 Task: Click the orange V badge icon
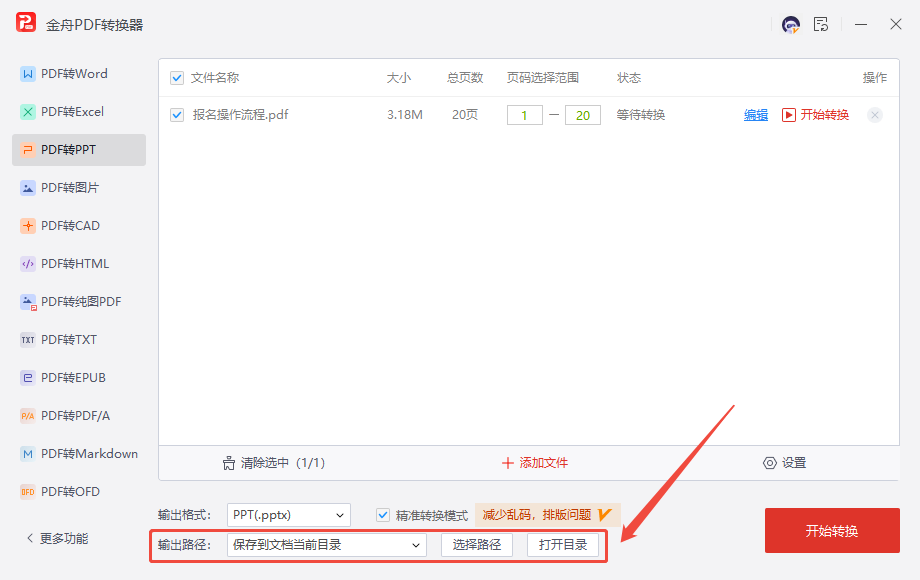pyautogui.click(x=604, y=515)
